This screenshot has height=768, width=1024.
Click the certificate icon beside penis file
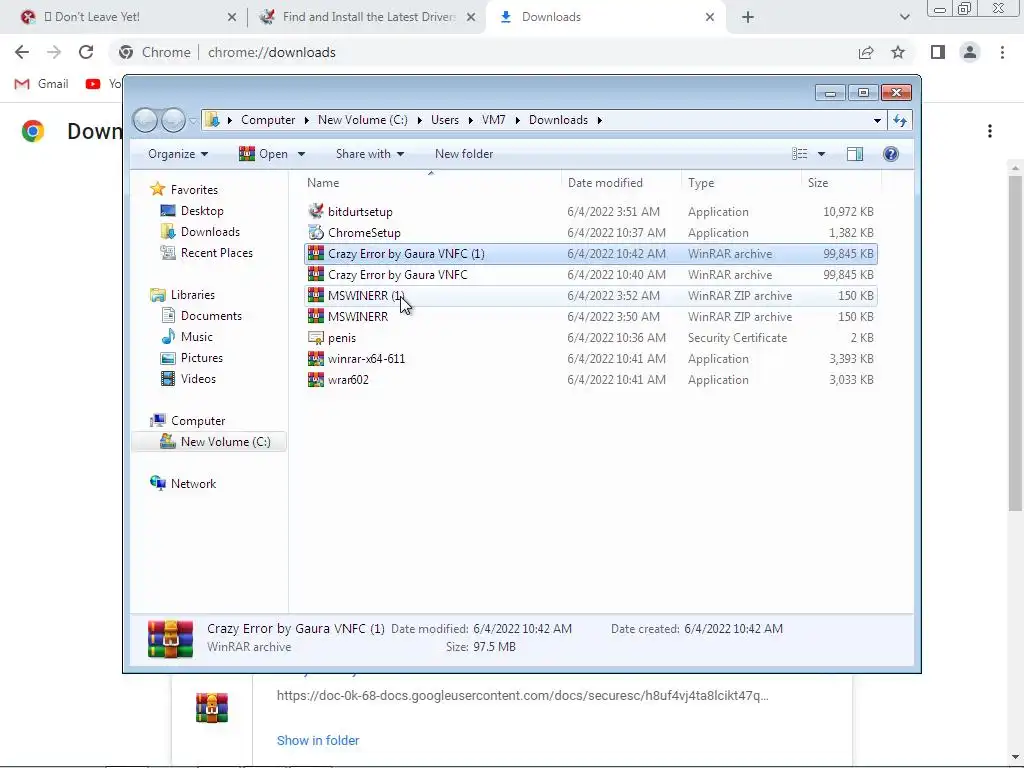point(316,338)
